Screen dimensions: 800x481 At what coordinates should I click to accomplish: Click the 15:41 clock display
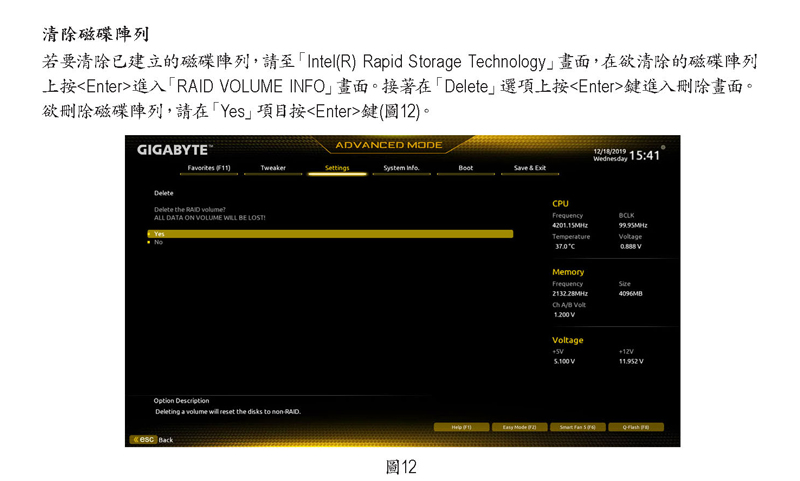point(646,155)
